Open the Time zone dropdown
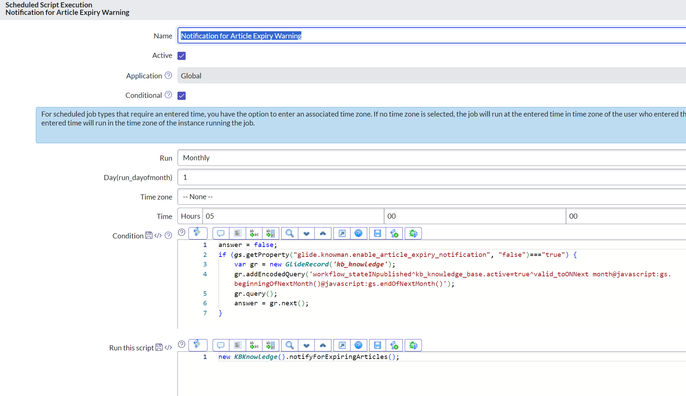Image resolution: width=686 pixels, height=396 pixels. click(431, 197)
